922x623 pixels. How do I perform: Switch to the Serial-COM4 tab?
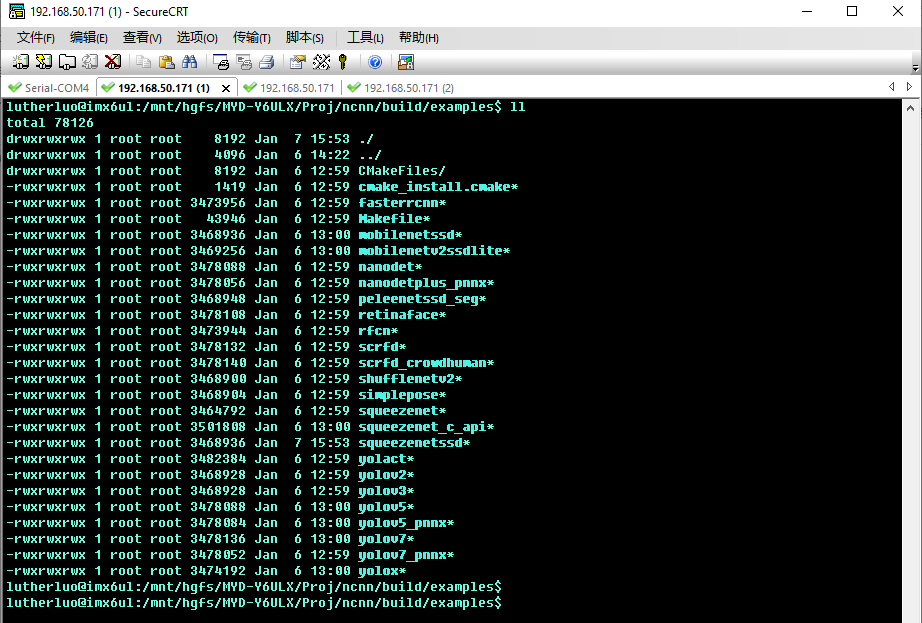48,88
